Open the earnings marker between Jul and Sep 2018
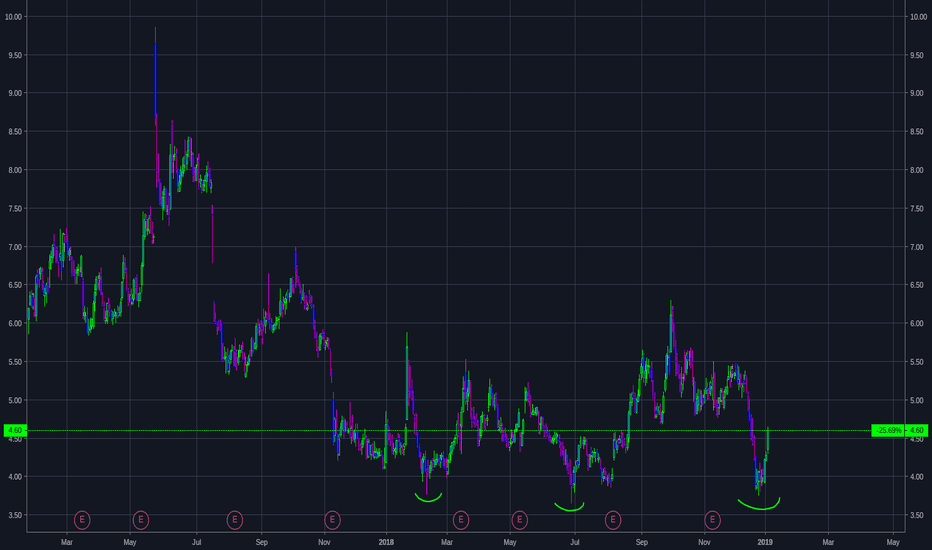The width and height of the screenshot is (932, 550). click(613, 520)
